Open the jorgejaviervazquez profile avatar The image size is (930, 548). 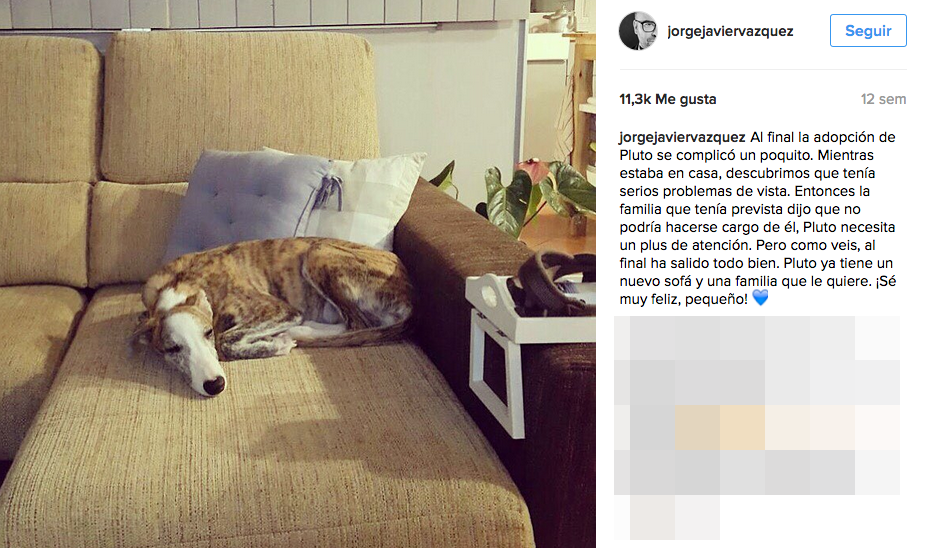pyautogui.click(x=638, y=31)
